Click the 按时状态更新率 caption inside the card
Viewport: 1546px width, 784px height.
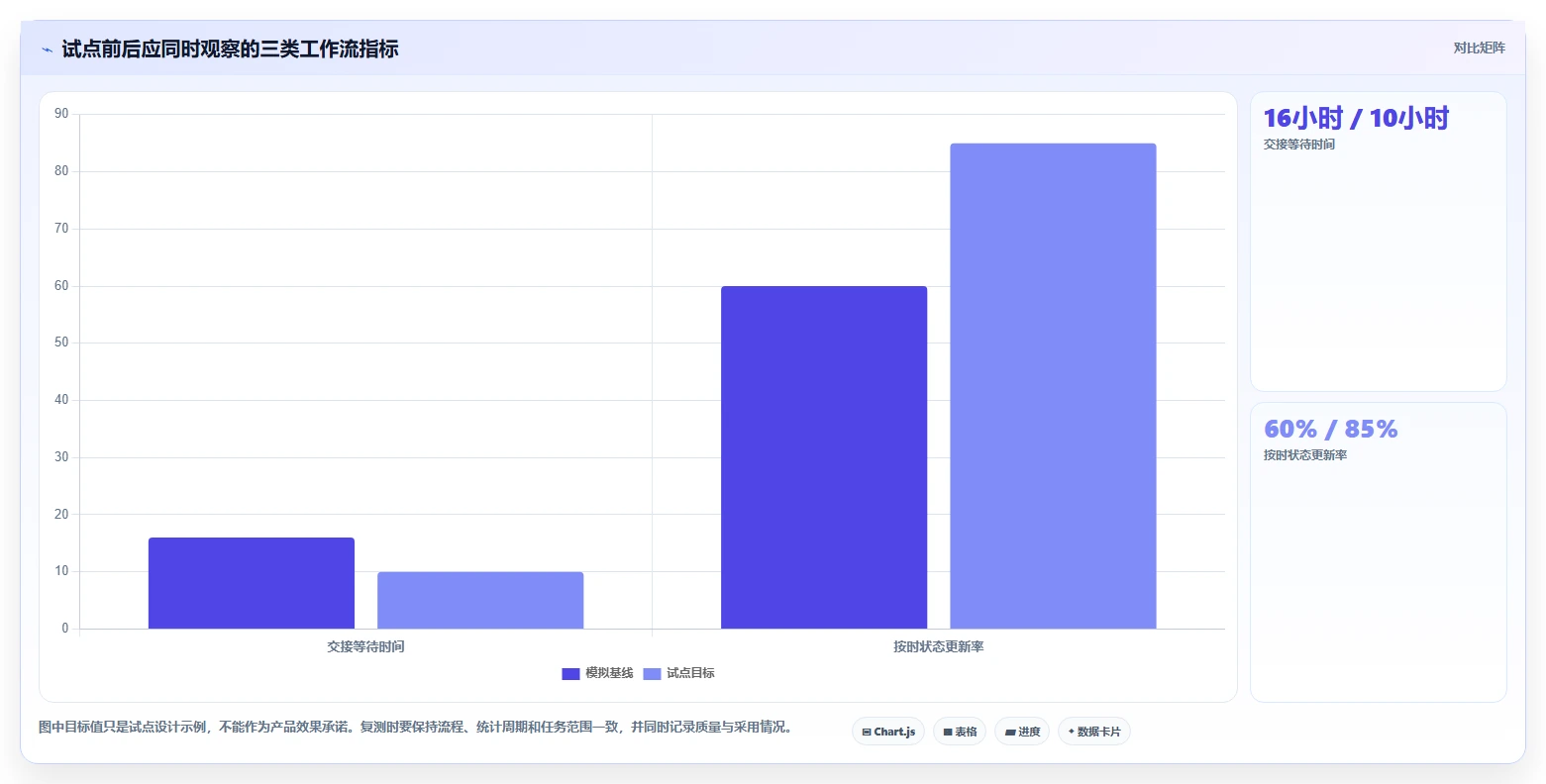point(1305,455)
